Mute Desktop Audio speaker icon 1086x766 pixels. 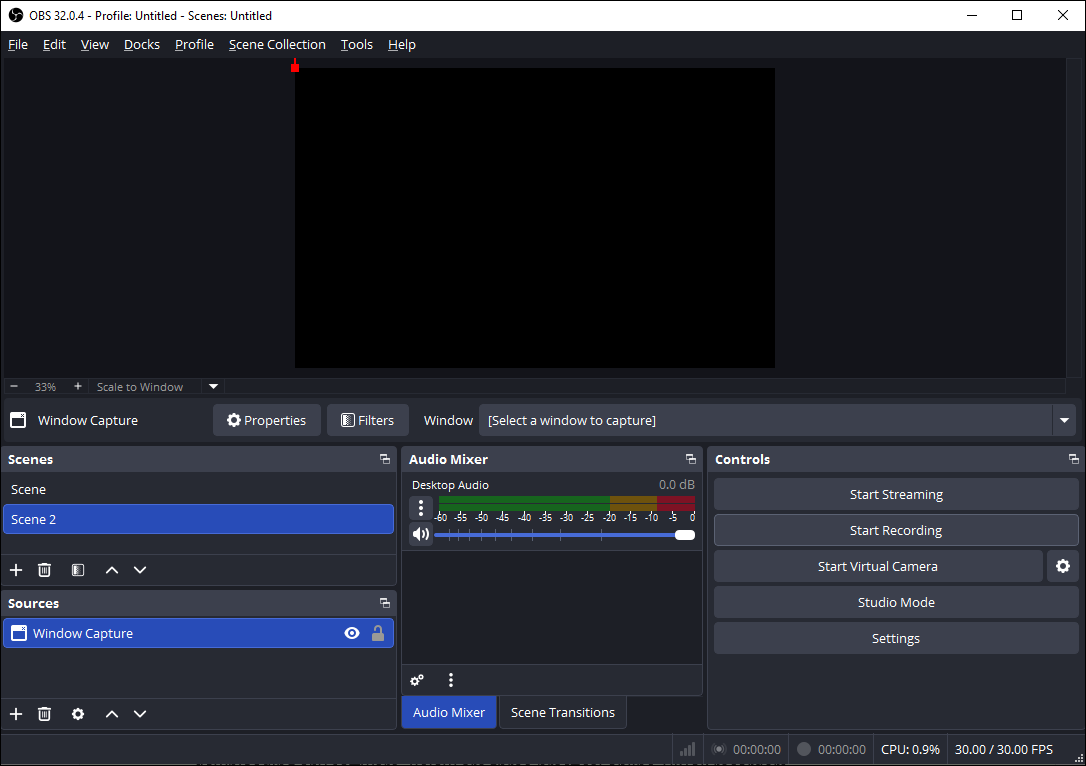tap(420, 533)
